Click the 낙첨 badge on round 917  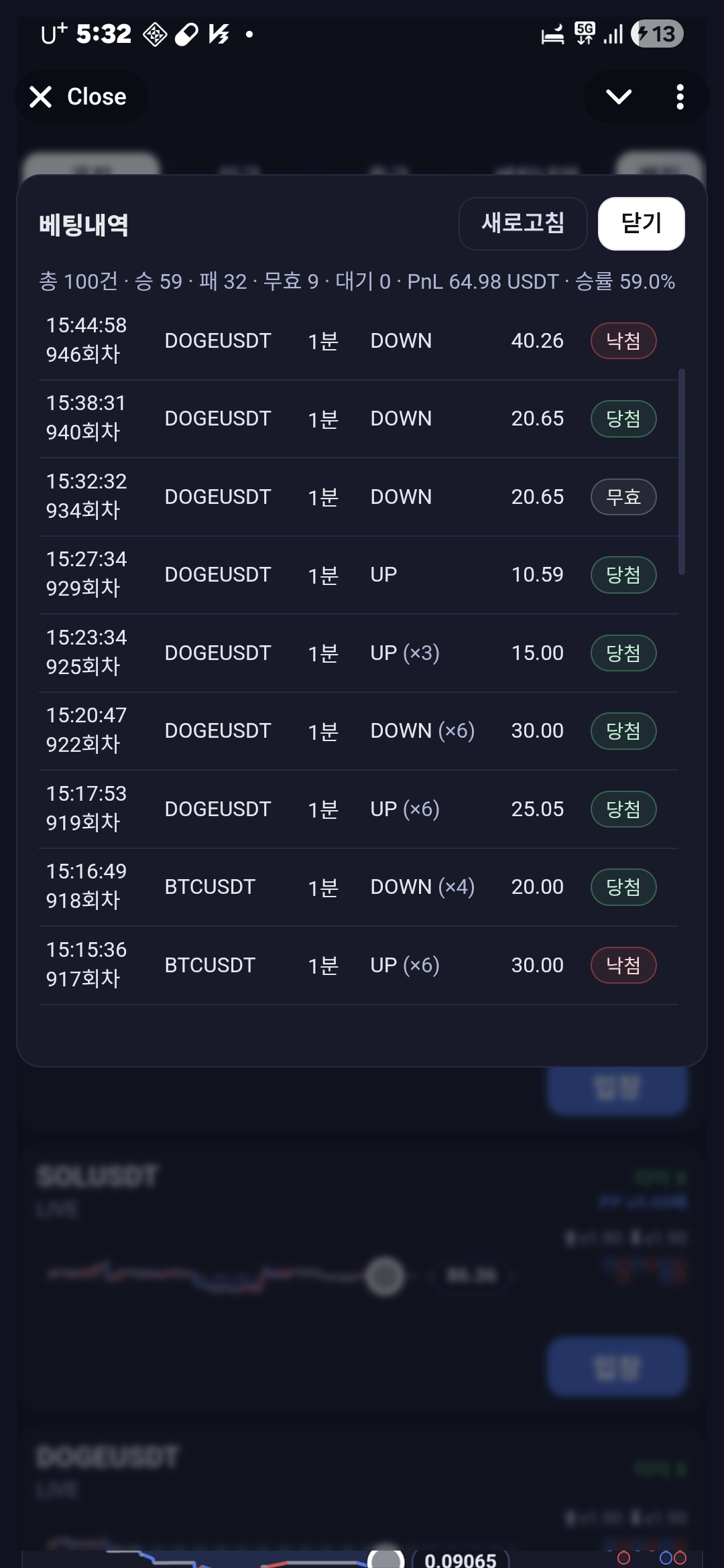coord(623,966)
